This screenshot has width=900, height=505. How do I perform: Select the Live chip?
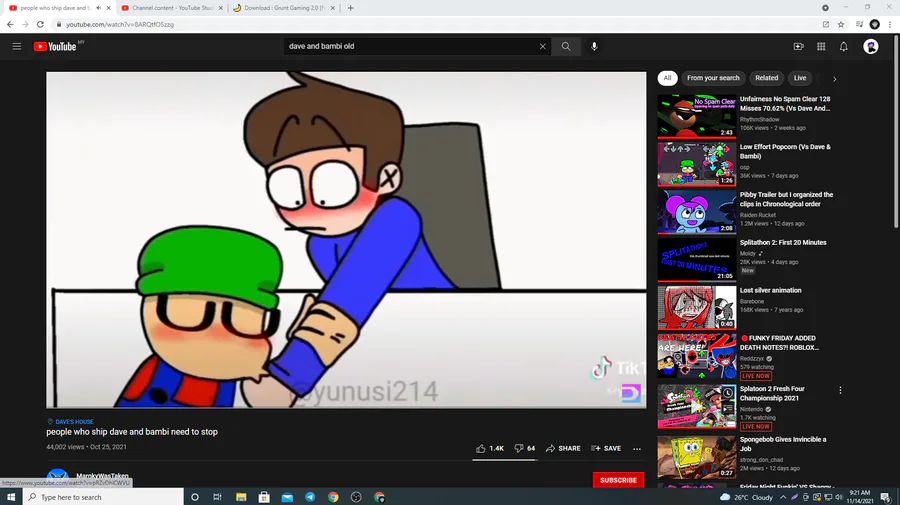click(800, 78)
